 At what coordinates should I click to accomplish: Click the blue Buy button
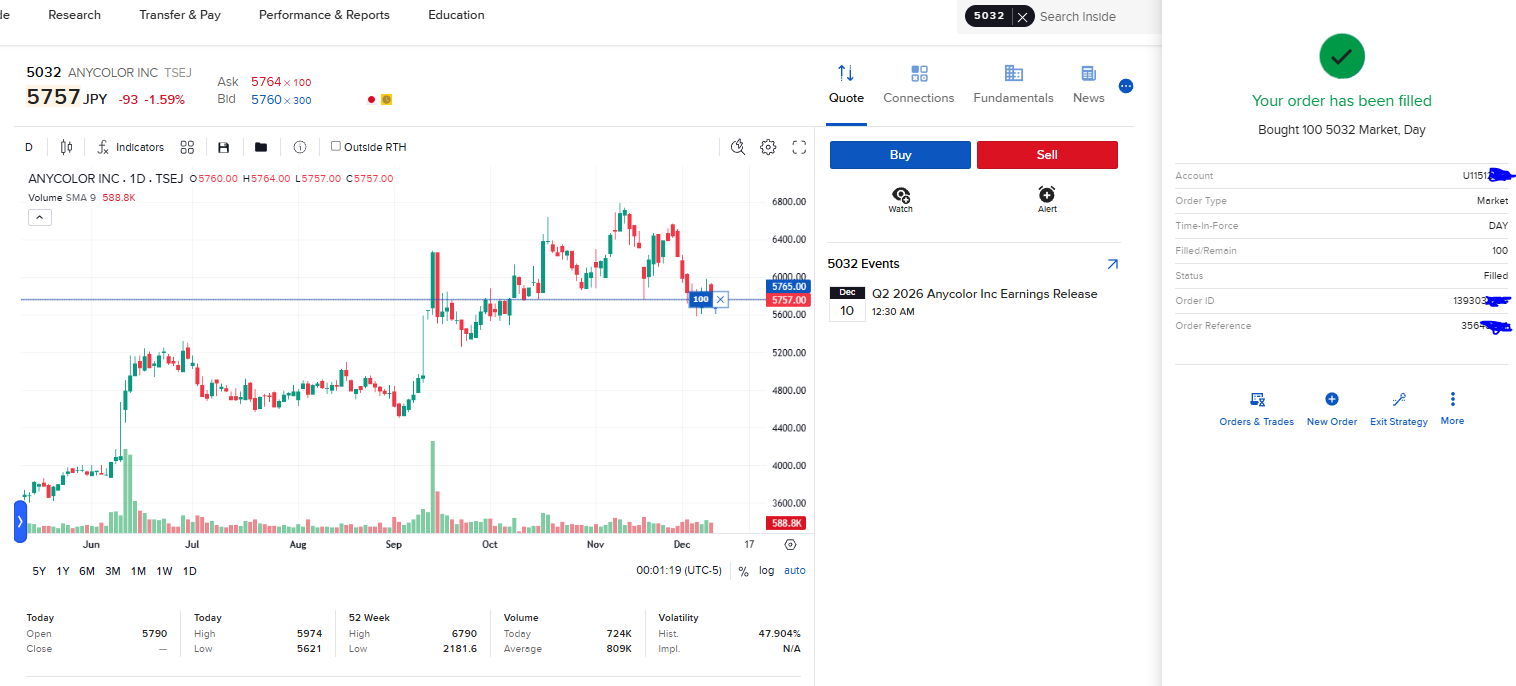click(900, 155)
